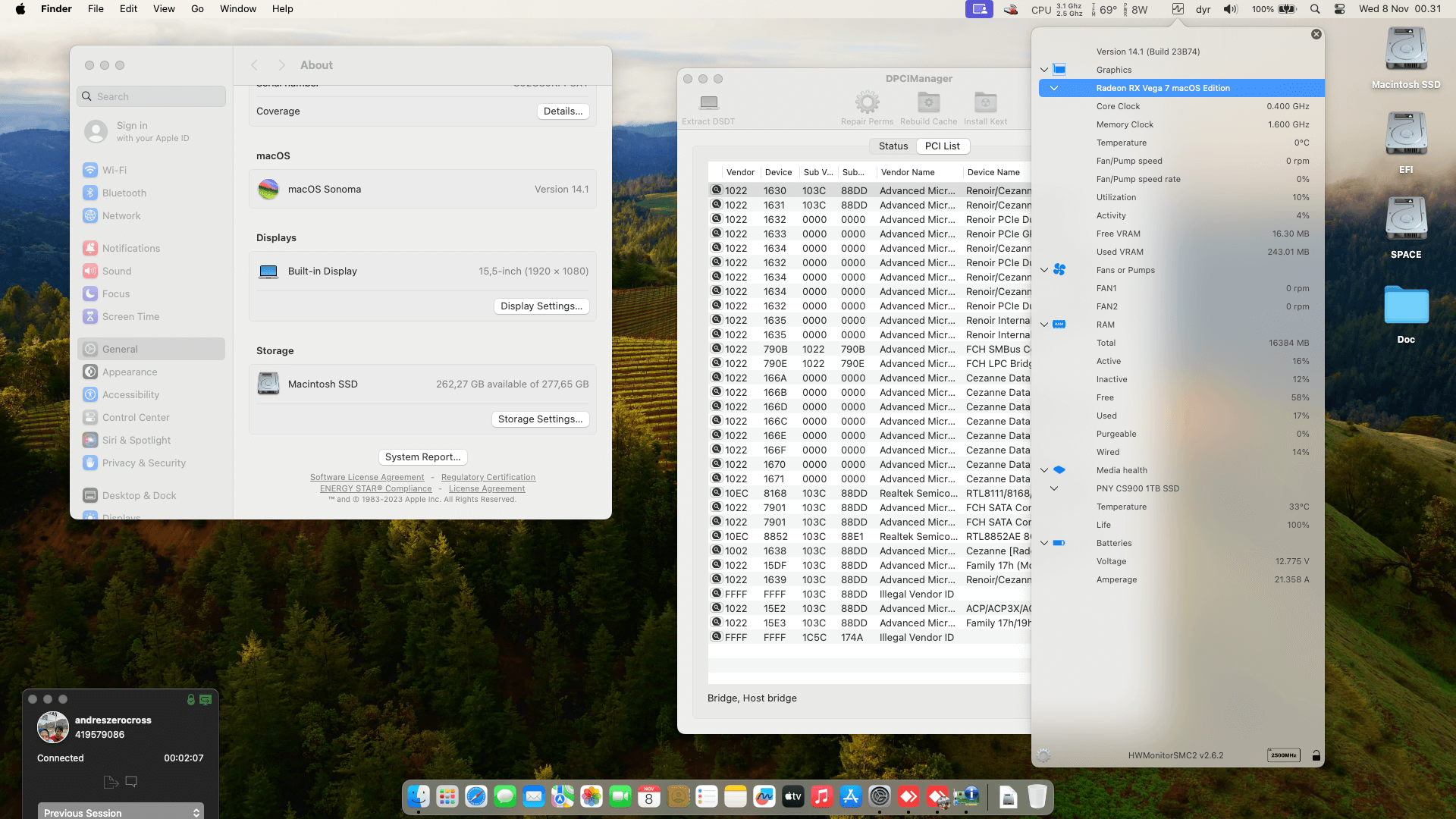This screenshot has width=1456, height=819.
Task: Open Network settings in sidebar
Action: 152,216
